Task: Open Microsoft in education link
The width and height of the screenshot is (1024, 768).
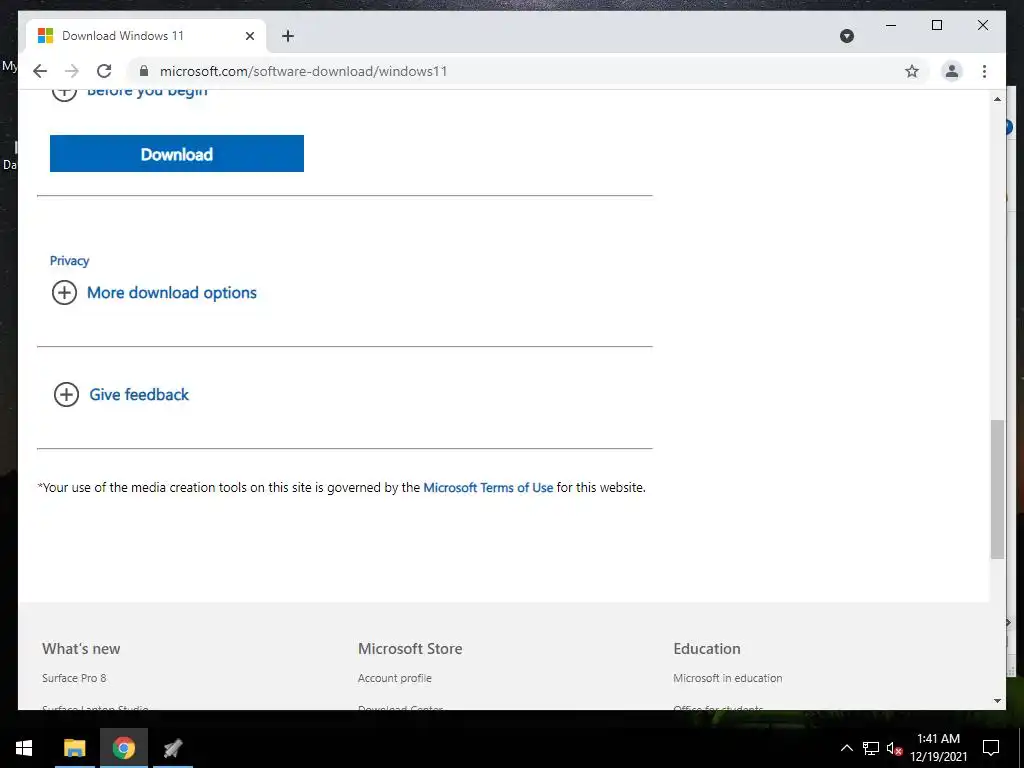Action: [x=728, y=678]
